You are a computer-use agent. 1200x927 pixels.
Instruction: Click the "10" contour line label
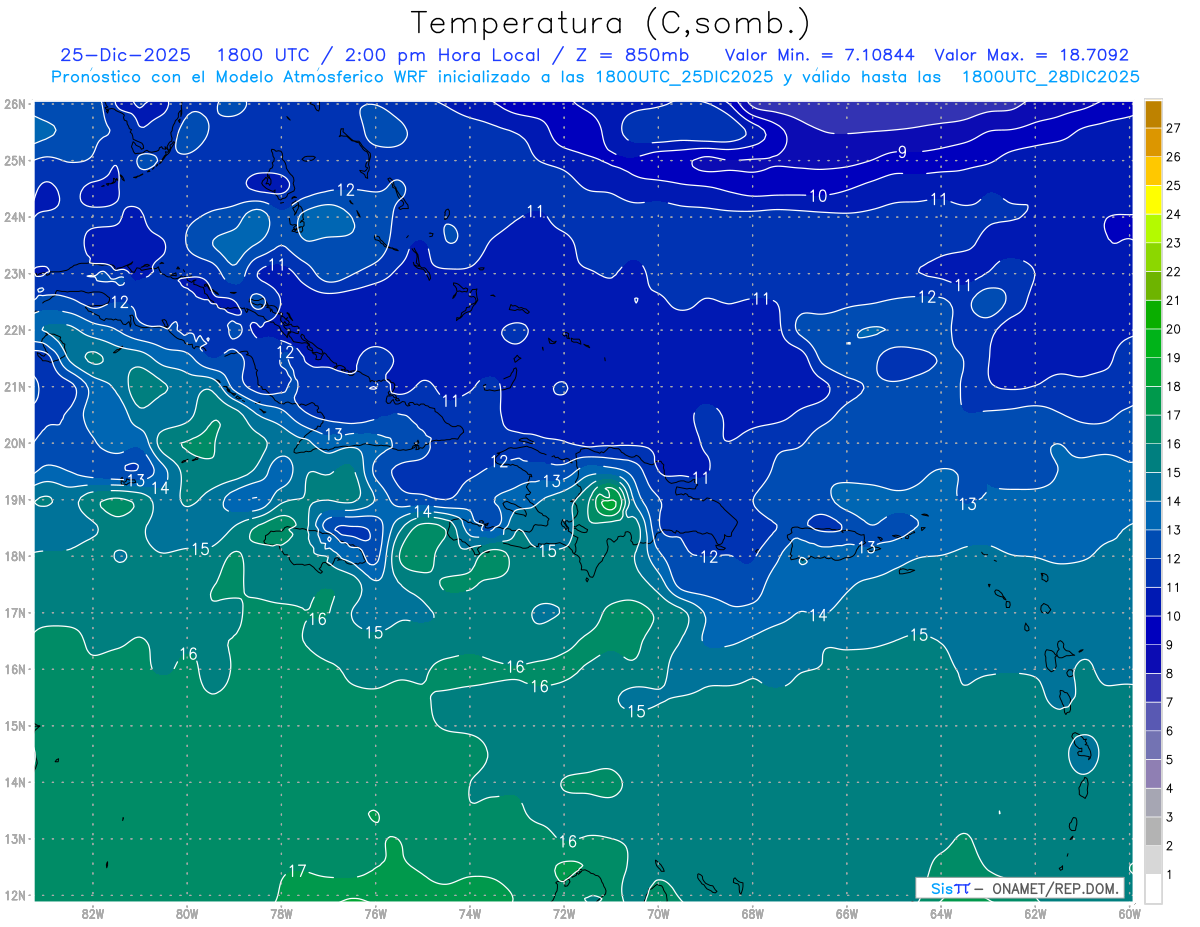coord(818,196)
